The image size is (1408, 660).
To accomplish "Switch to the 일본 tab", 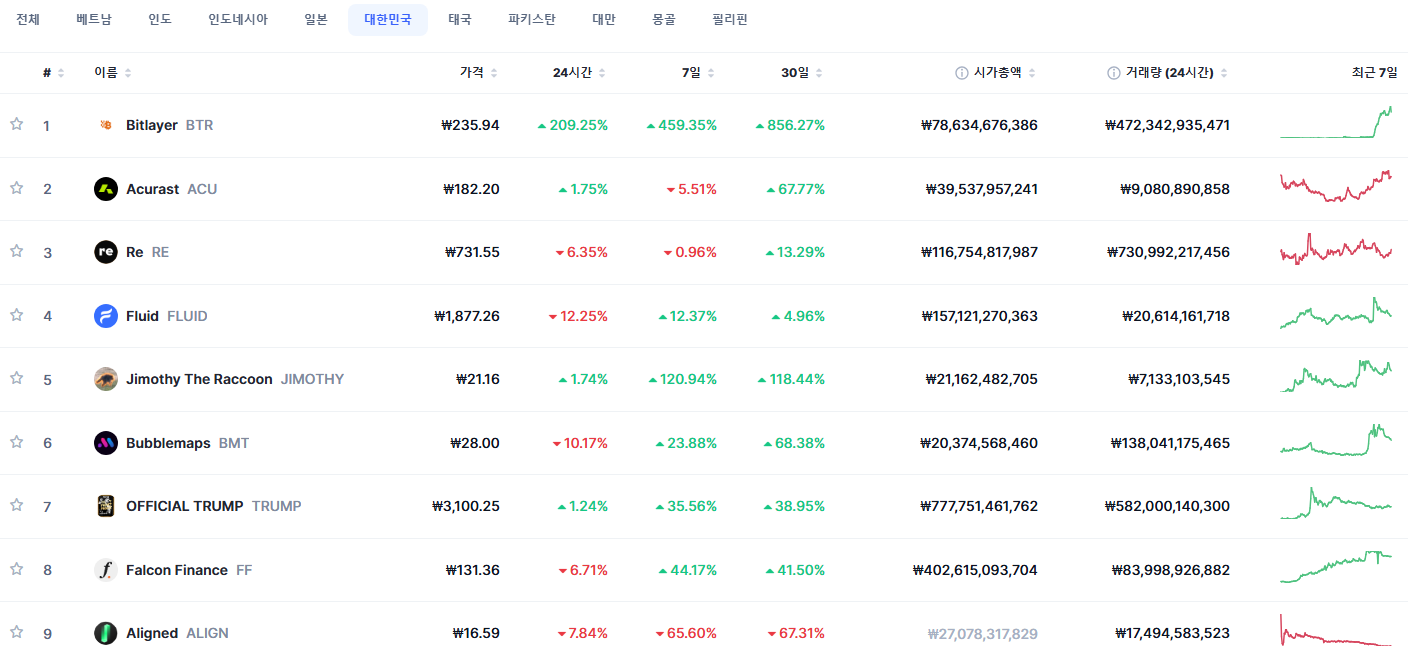I will [x=316, y=19].
